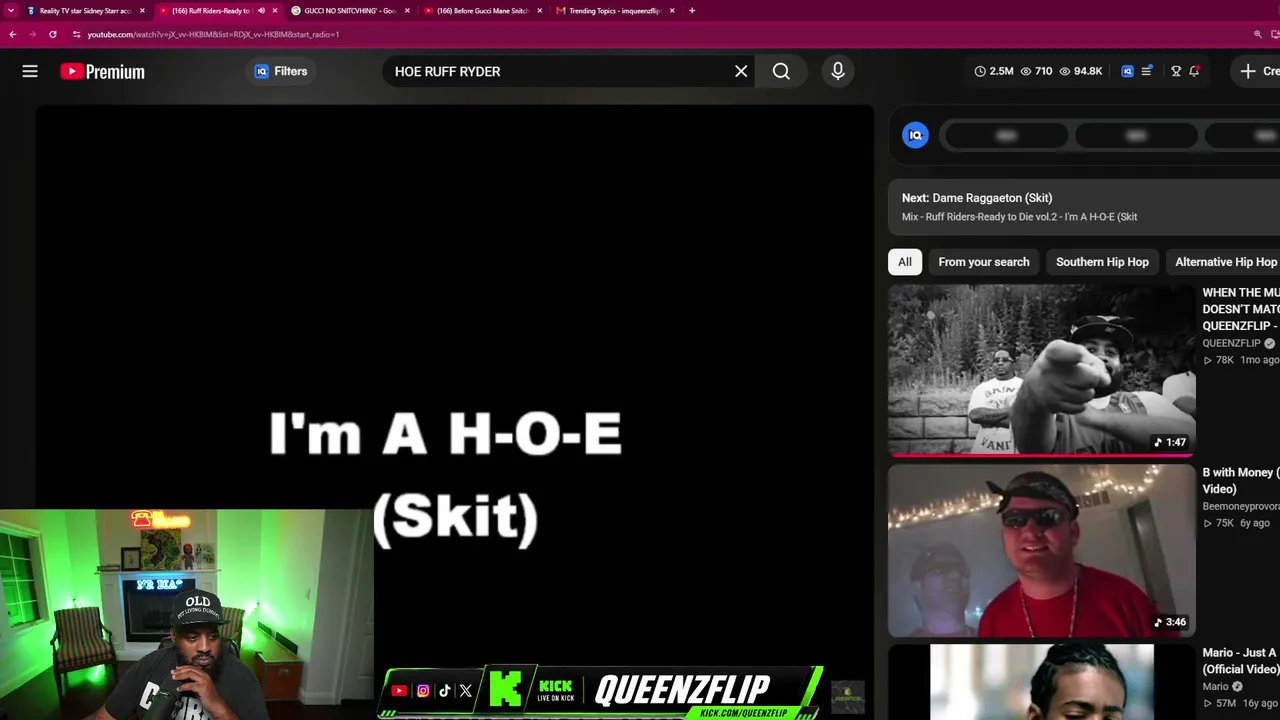Visit the Beemoneyprovor channel link

(1241, 507)
